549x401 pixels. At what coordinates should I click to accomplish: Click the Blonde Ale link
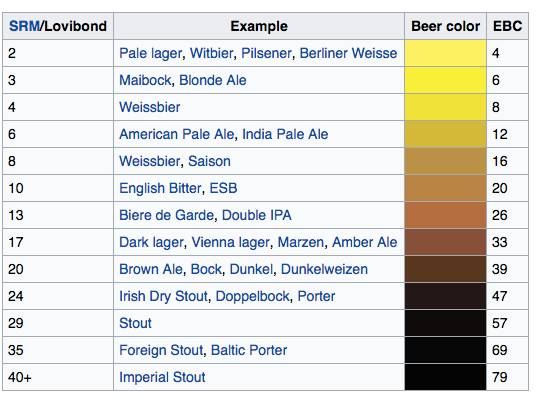point(213,80)
